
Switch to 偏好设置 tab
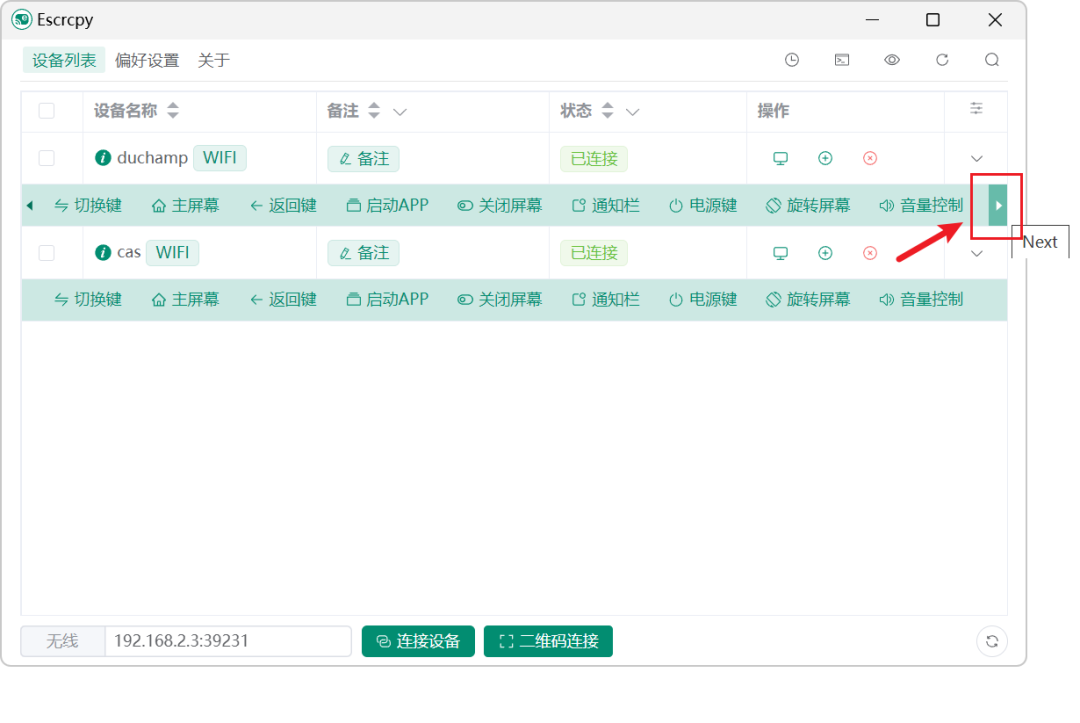(147, 60)
